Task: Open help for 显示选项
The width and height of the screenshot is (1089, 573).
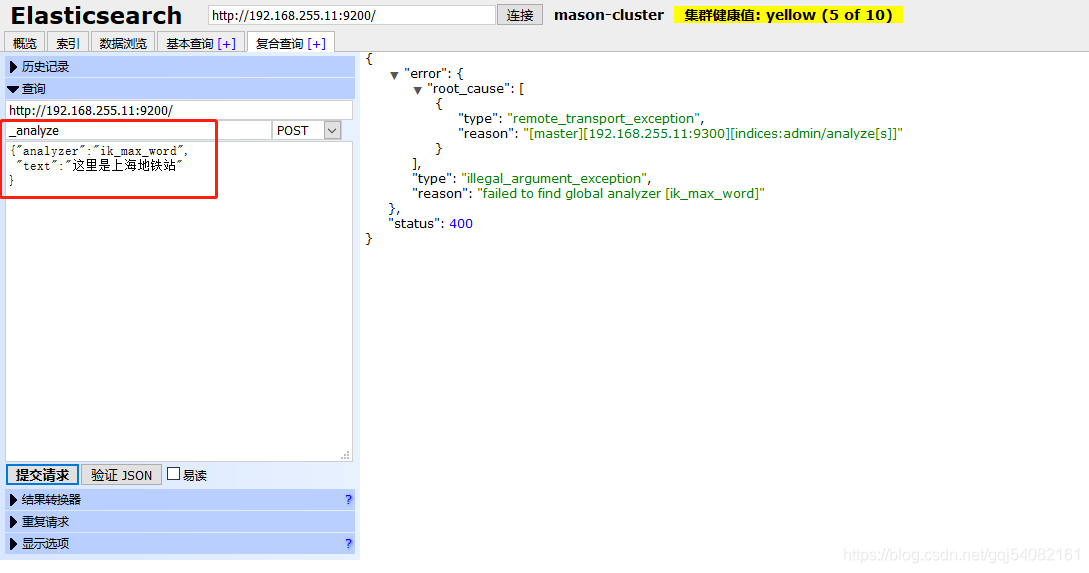Action: pos(349,544)
